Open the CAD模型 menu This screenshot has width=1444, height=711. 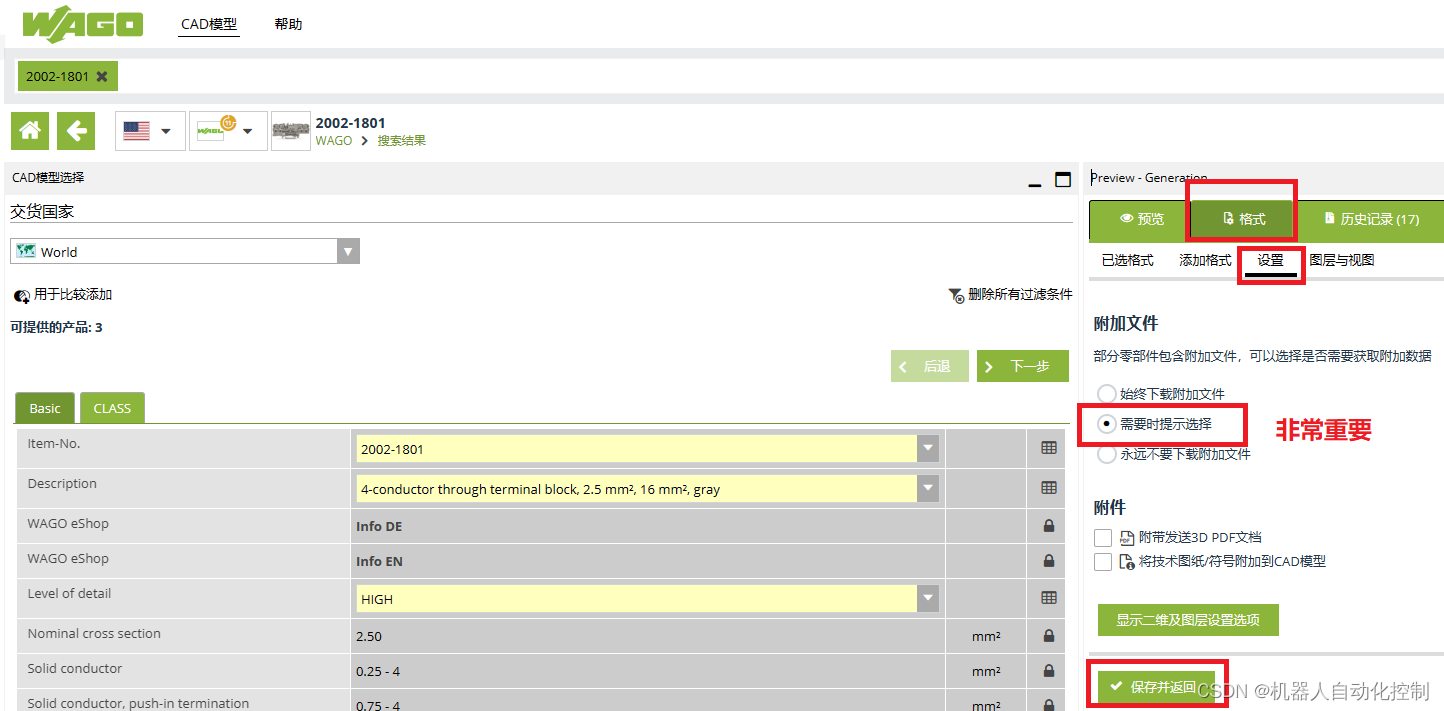[209, 24]
